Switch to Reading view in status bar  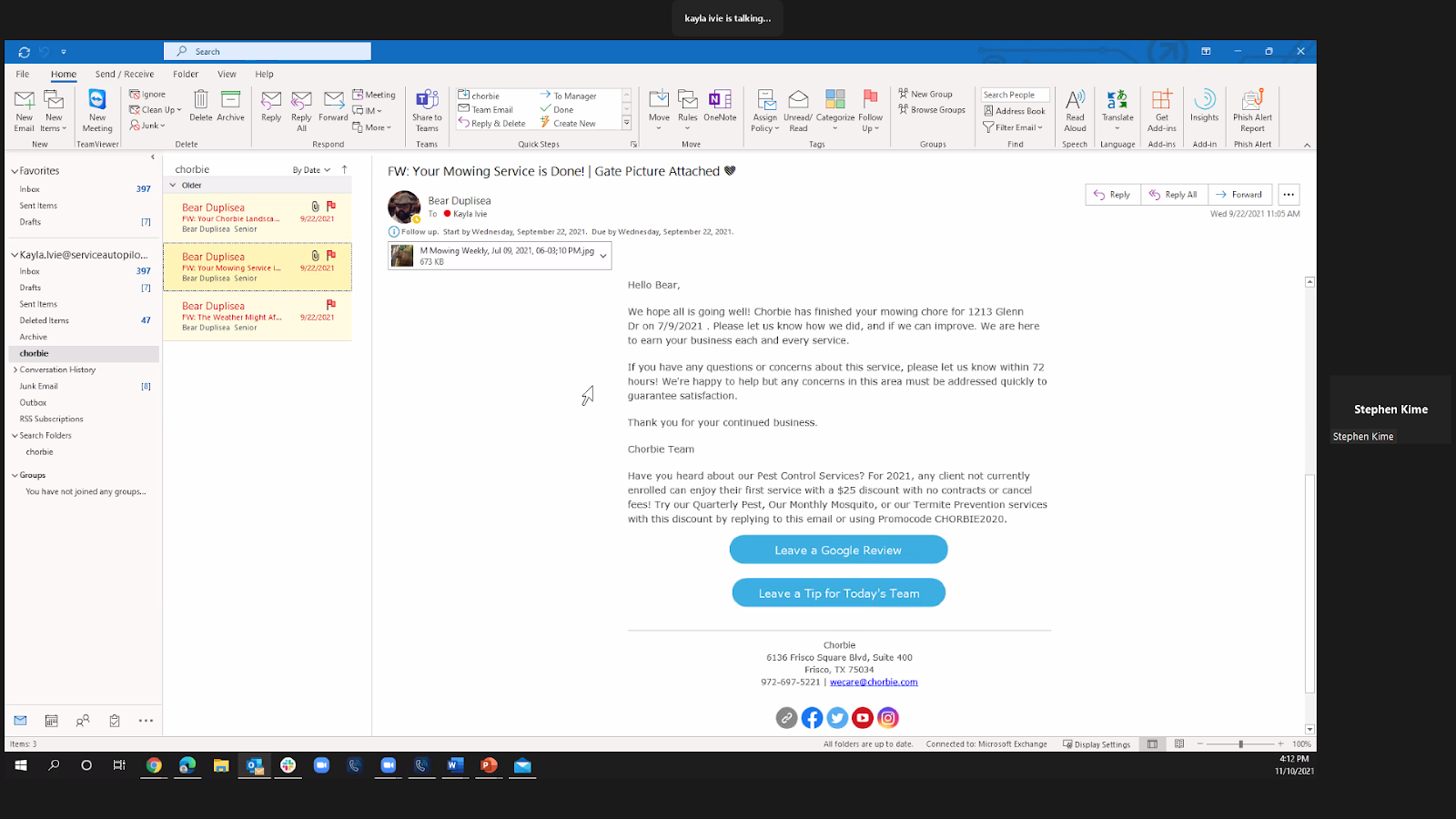(1179, 744)
